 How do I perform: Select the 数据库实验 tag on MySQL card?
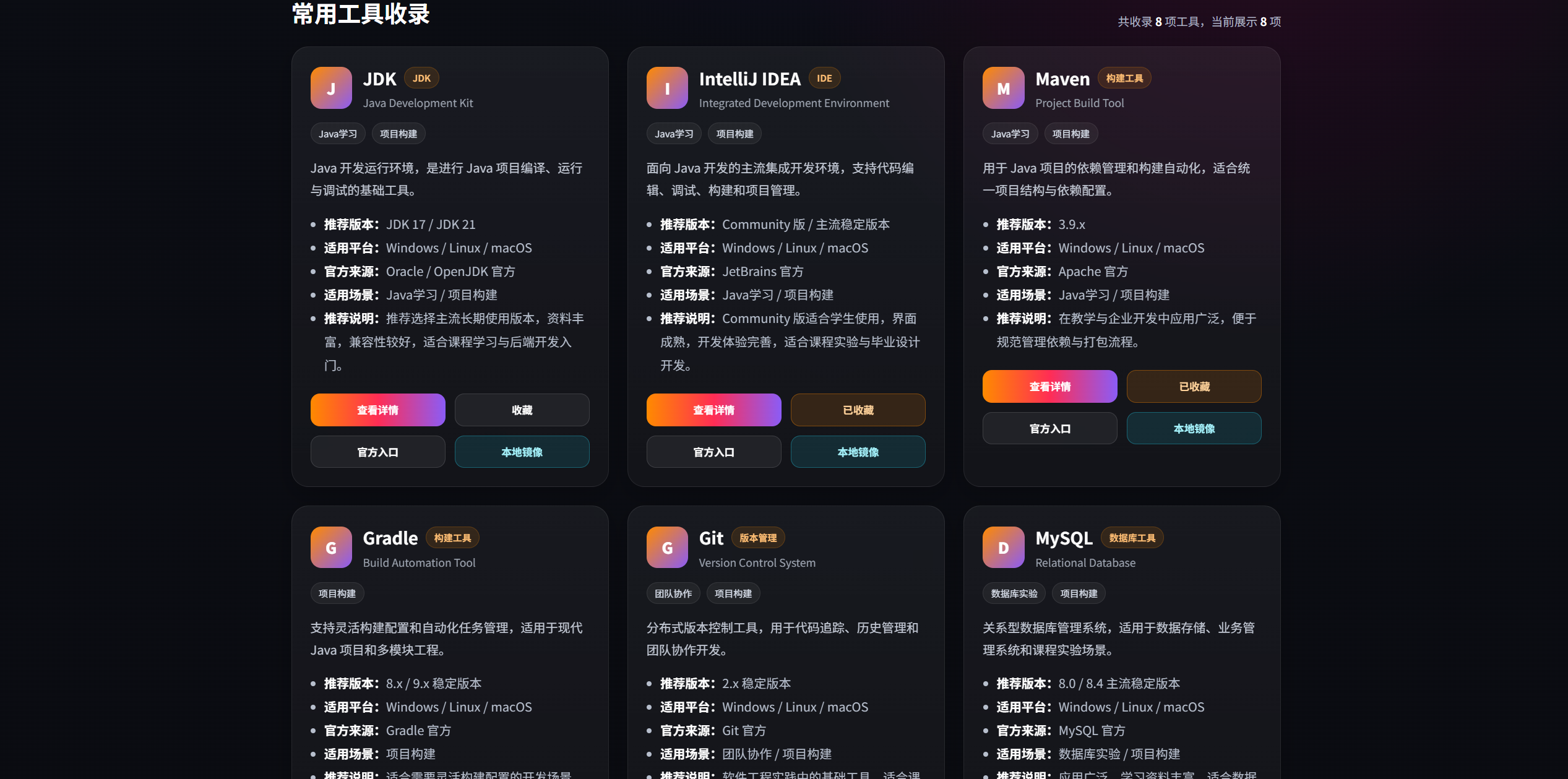[1014, 593]
